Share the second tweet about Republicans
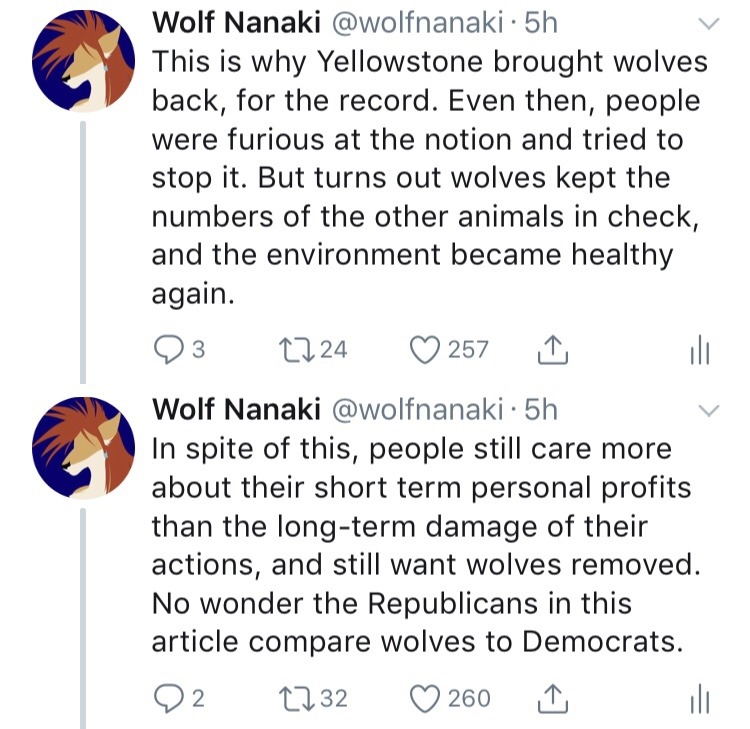Screen dimensions: 750x729 click(553, 698)
